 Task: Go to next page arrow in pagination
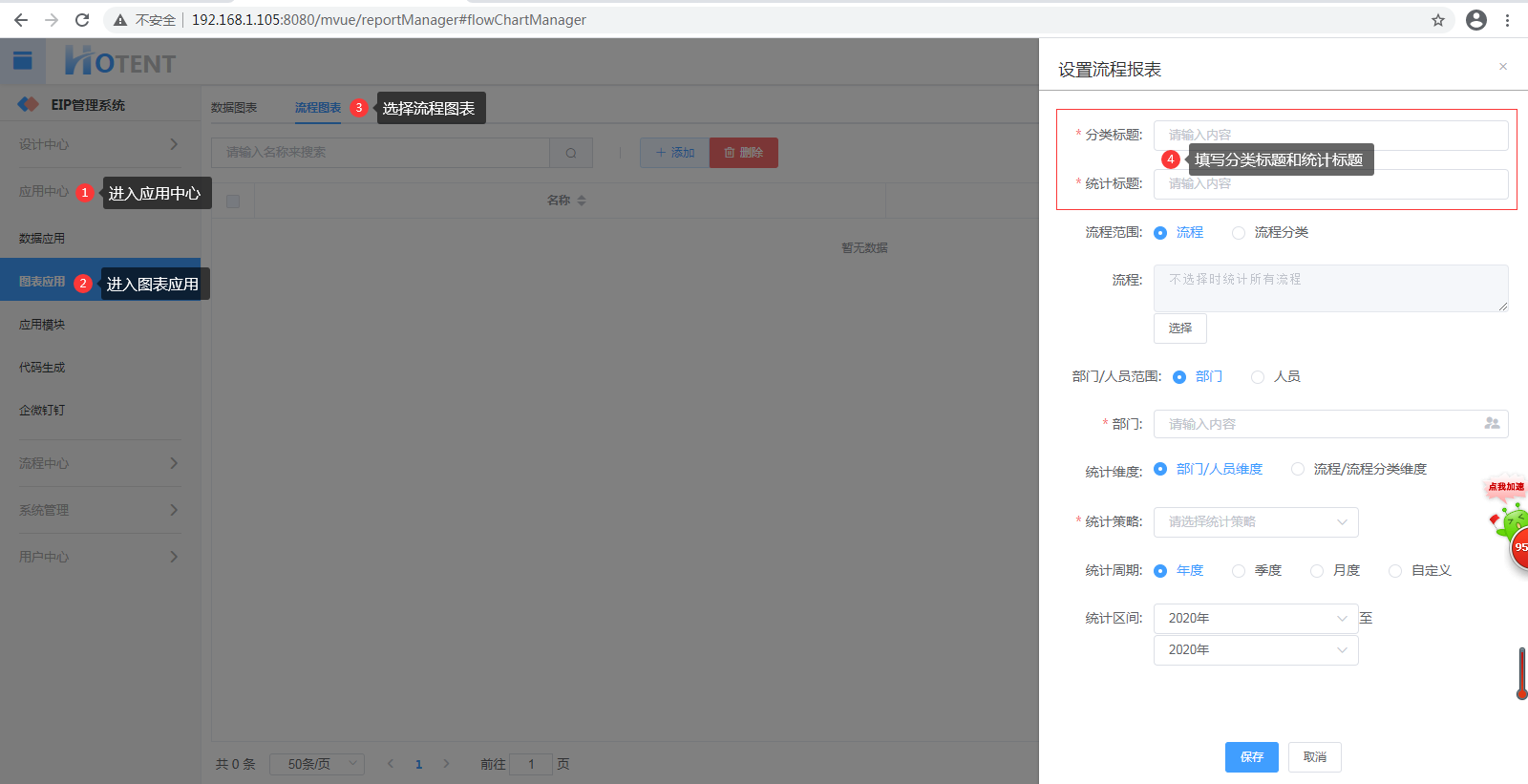pyautogui.click(x=446, y=764)
